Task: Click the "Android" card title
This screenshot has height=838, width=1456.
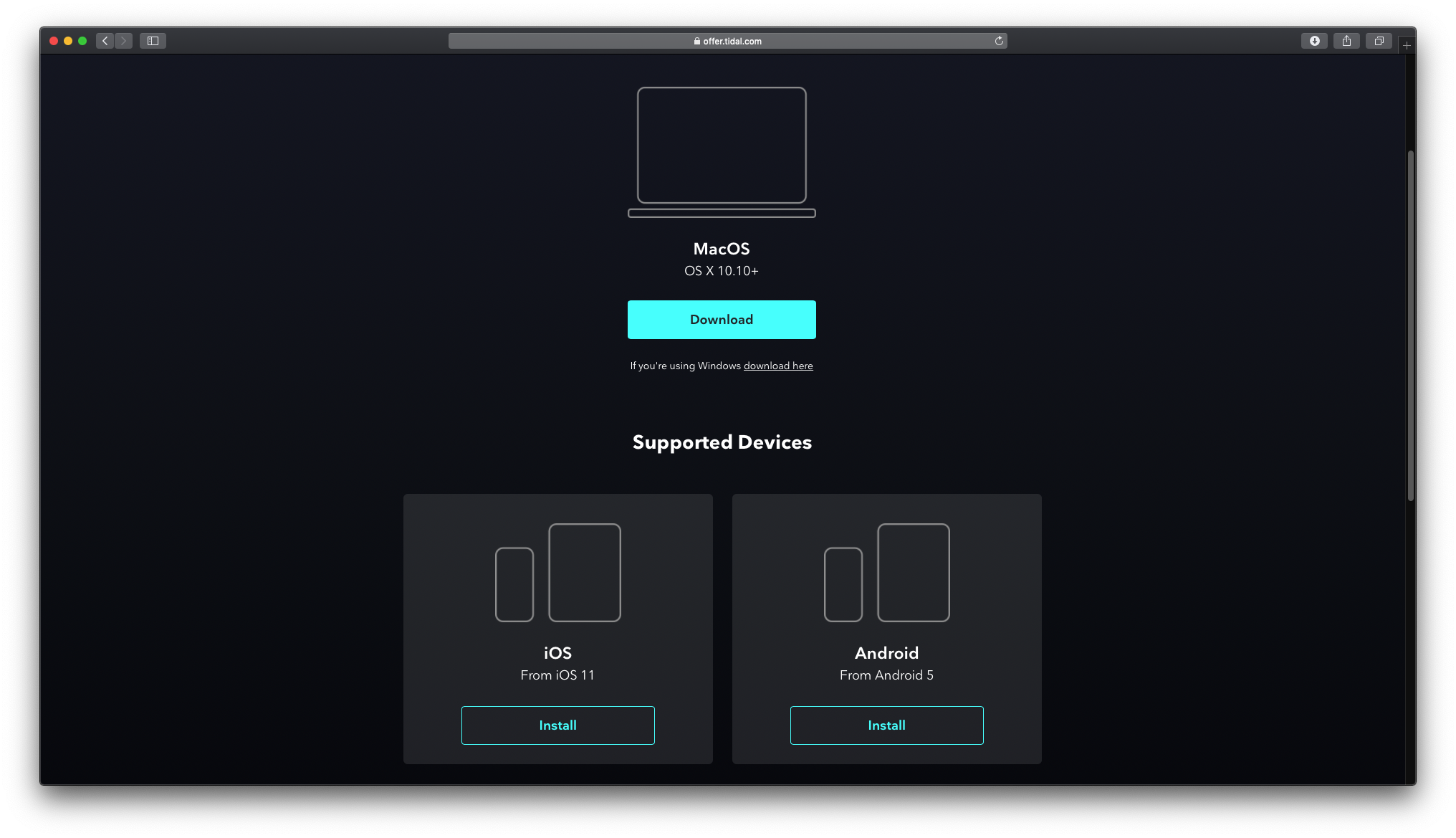Action: pos(886,653)
